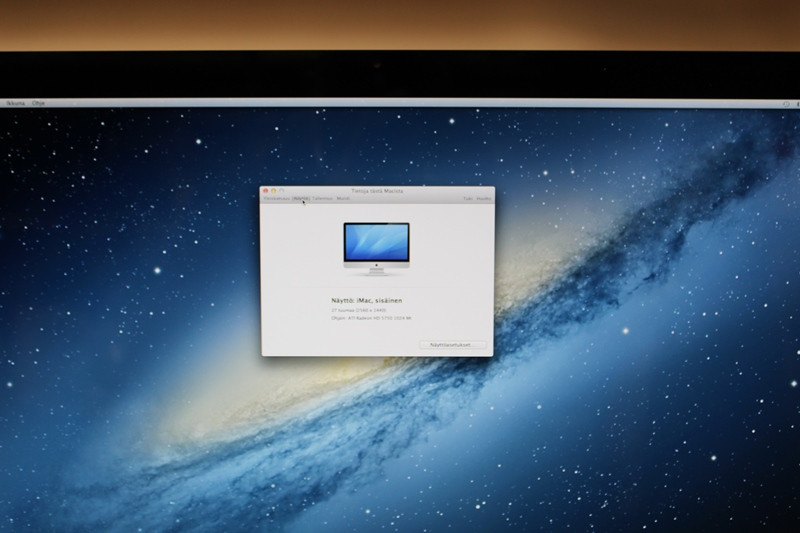Open the Ohje help menu
800x533 pixels.
pyautogui.click(x=38, y=103)
